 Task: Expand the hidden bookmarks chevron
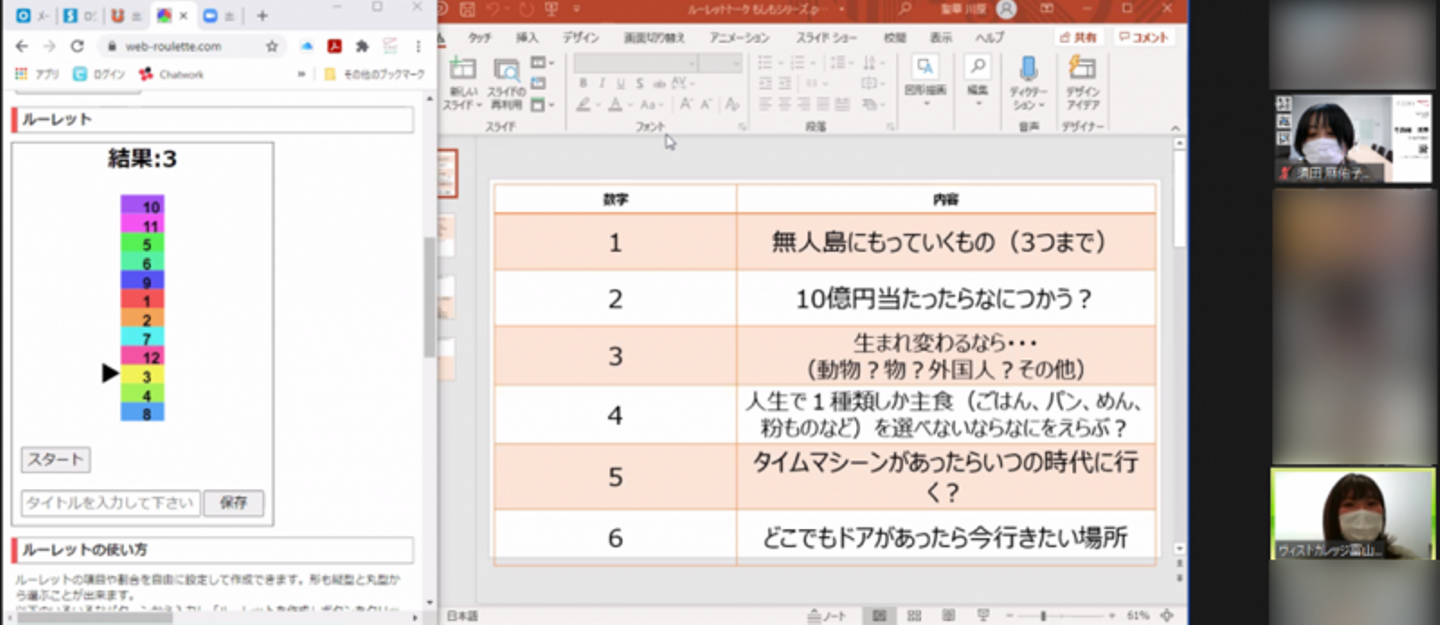tap(301, 74)
